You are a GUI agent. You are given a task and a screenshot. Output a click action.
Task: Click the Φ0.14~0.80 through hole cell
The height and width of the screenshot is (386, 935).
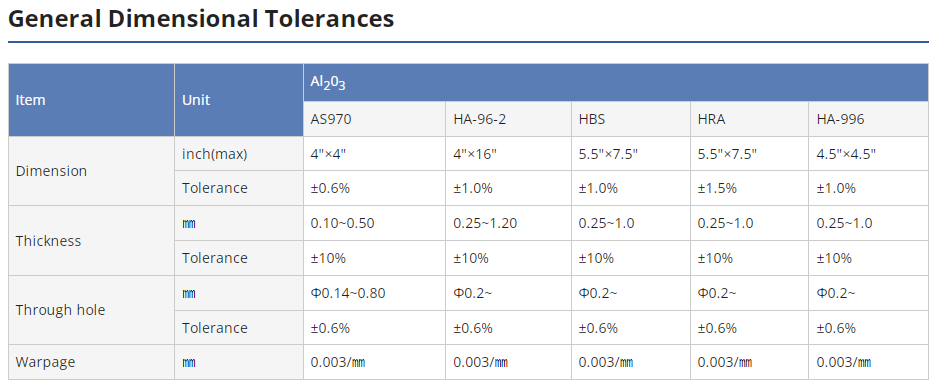pos(374,293)
